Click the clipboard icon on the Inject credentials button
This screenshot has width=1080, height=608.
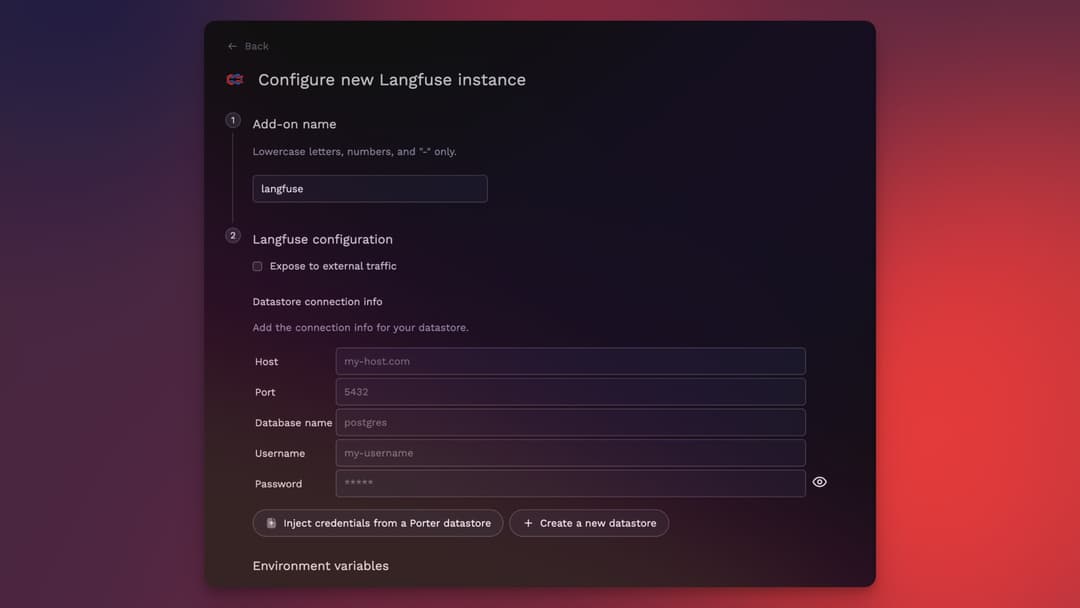[269, 522]
